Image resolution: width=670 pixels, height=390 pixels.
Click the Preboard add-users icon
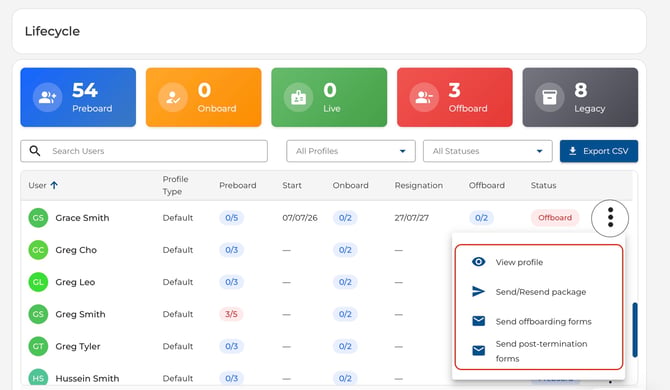(x=47, y=97)
